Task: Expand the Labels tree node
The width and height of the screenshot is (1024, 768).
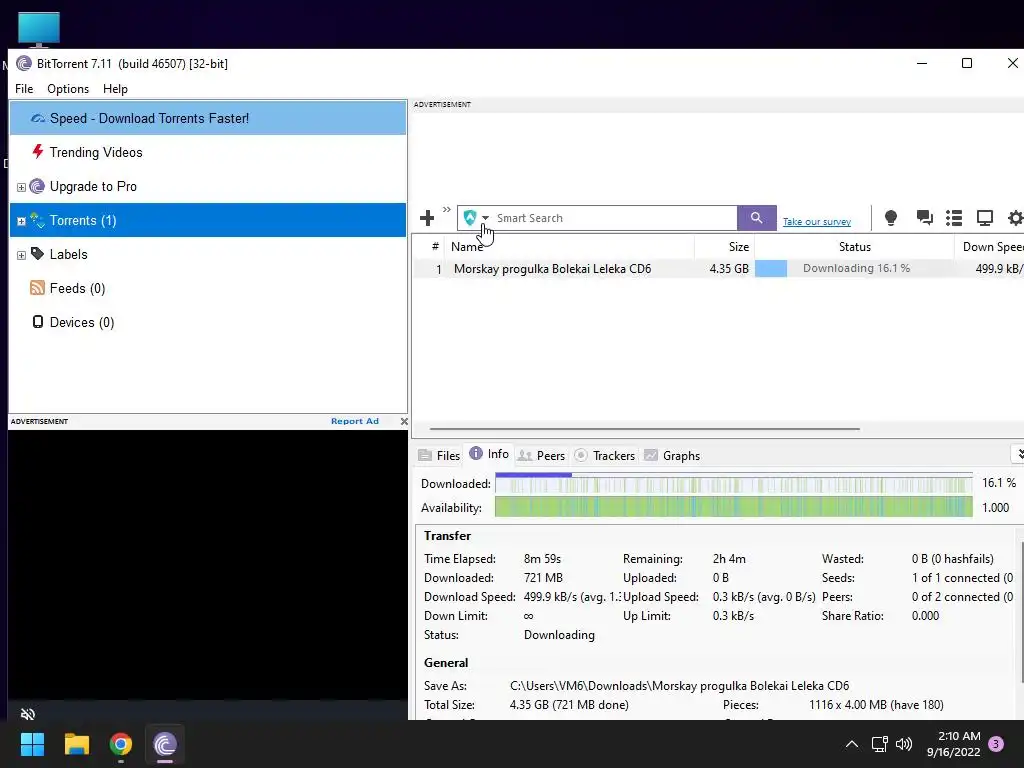Action: pyautogui.click(x=21, y=255)
